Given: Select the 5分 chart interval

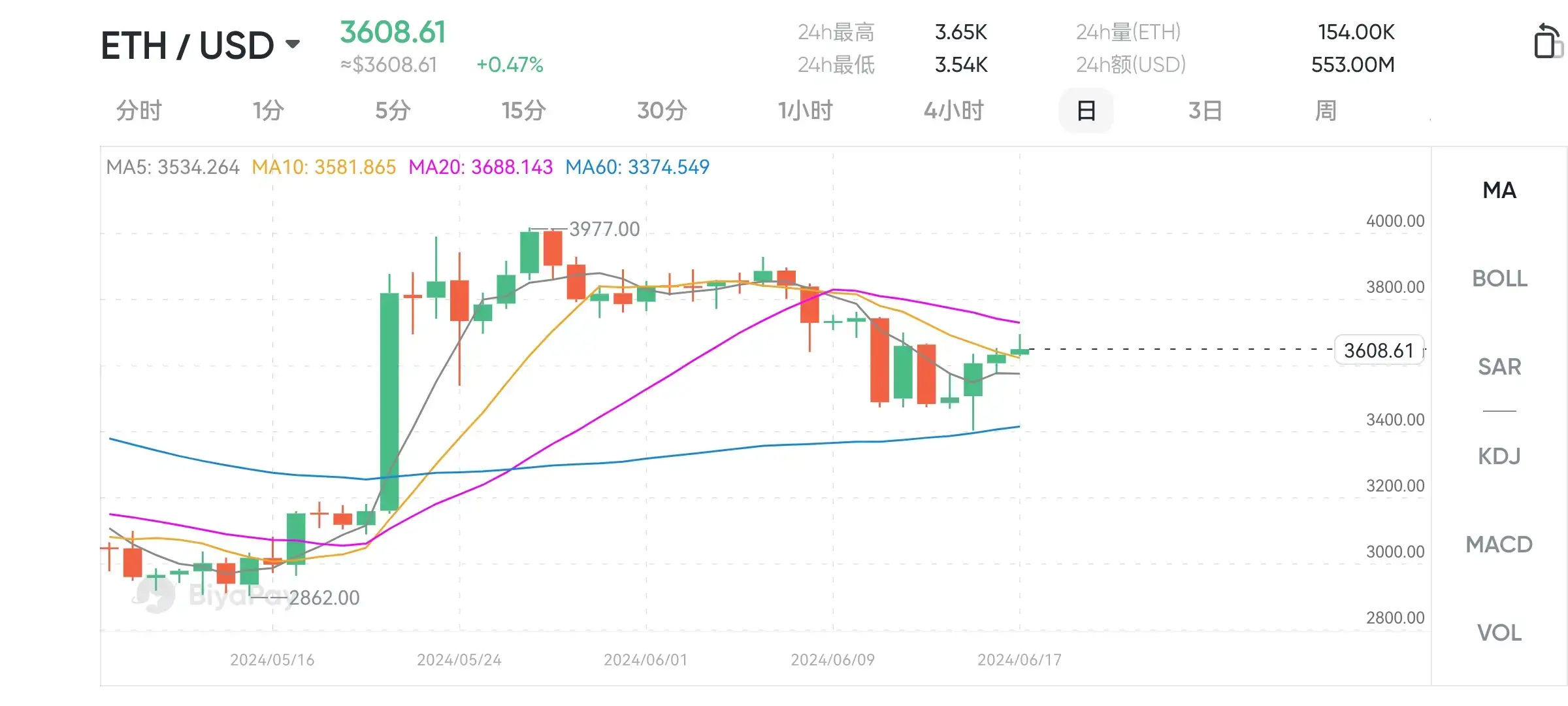Looking at the screenshot, I should (393, 111).
